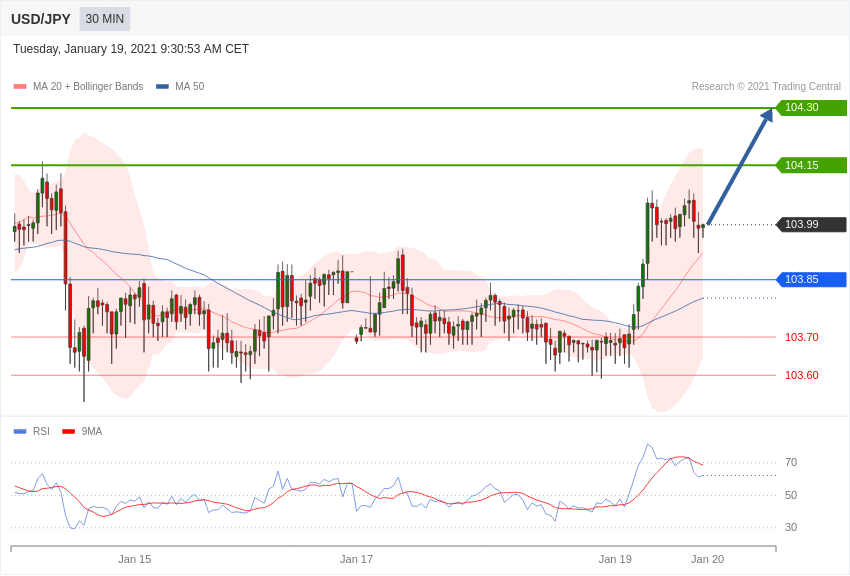Click the 103.85 blue pivot label
Screen dimensions: 850x576
pyautogui.click(x=811, y=280)
